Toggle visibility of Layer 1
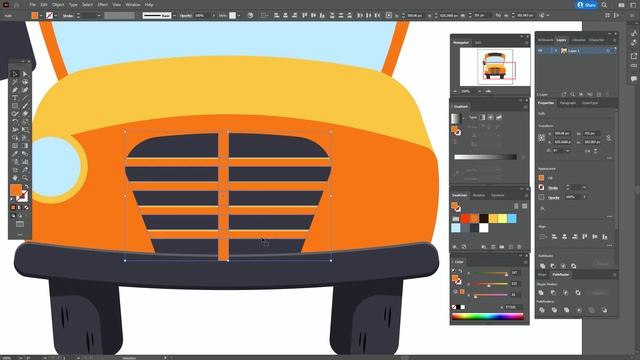This screenshot has width=640, height=360. [x=540, y=51]
